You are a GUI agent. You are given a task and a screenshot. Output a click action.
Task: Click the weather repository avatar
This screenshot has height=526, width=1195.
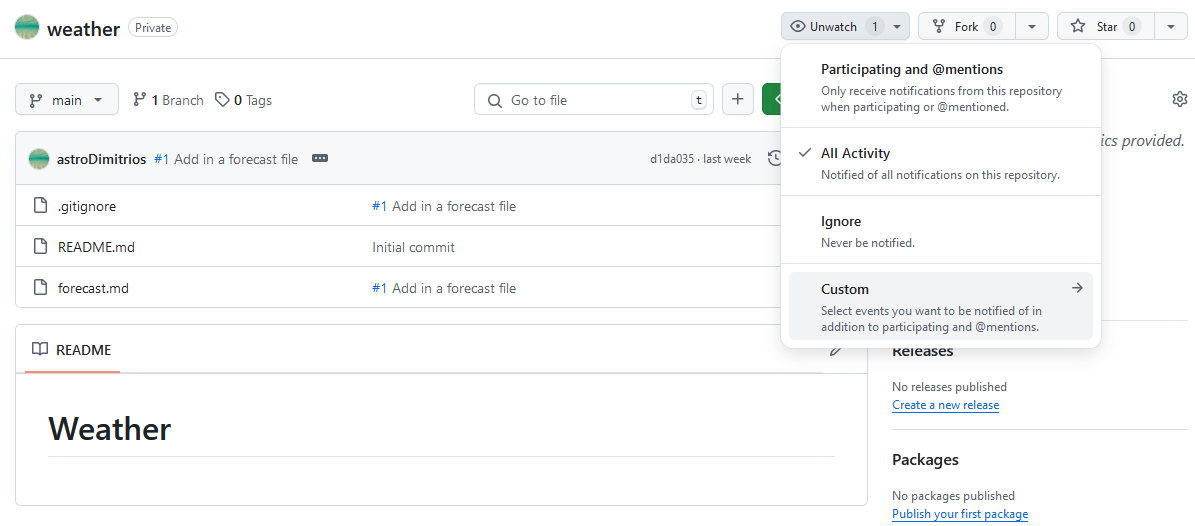pos(27,27)
